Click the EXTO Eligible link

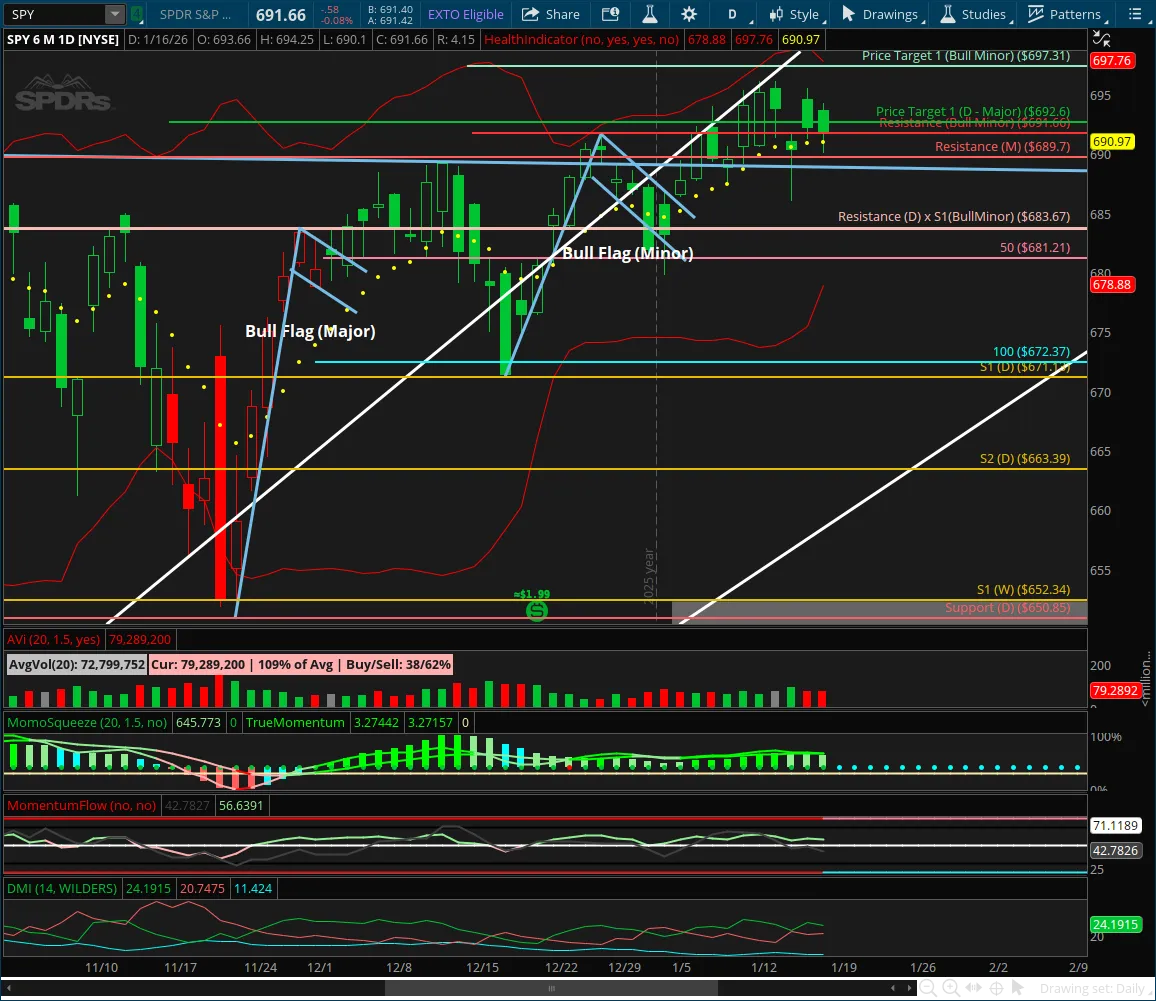coord(465,14)
